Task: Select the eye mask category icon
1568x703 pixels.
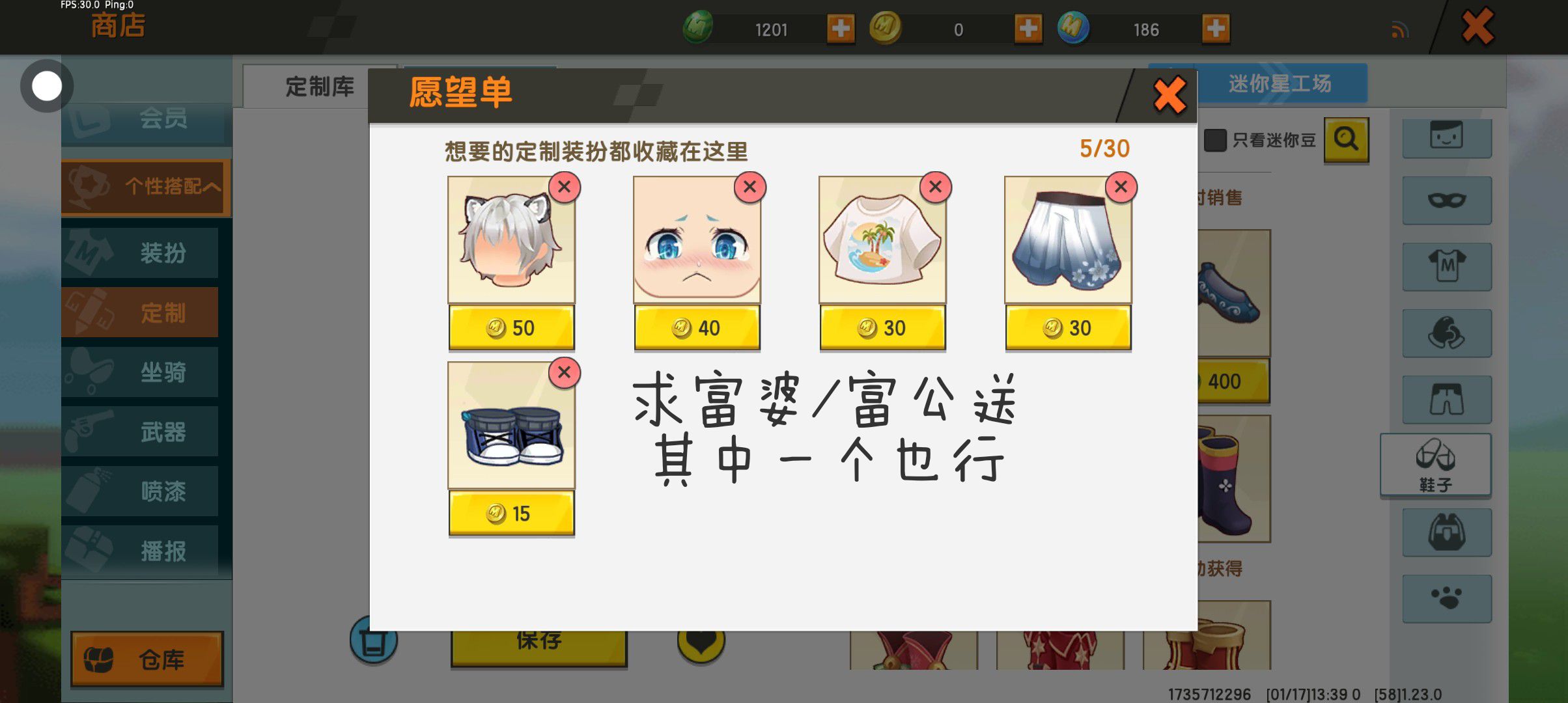Action: 1446,200
